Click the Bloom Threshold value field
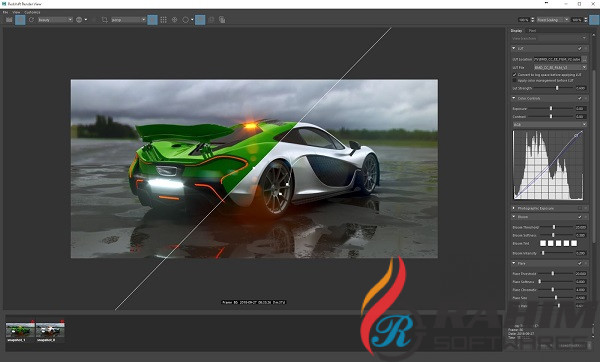 [x=580, y=227]
